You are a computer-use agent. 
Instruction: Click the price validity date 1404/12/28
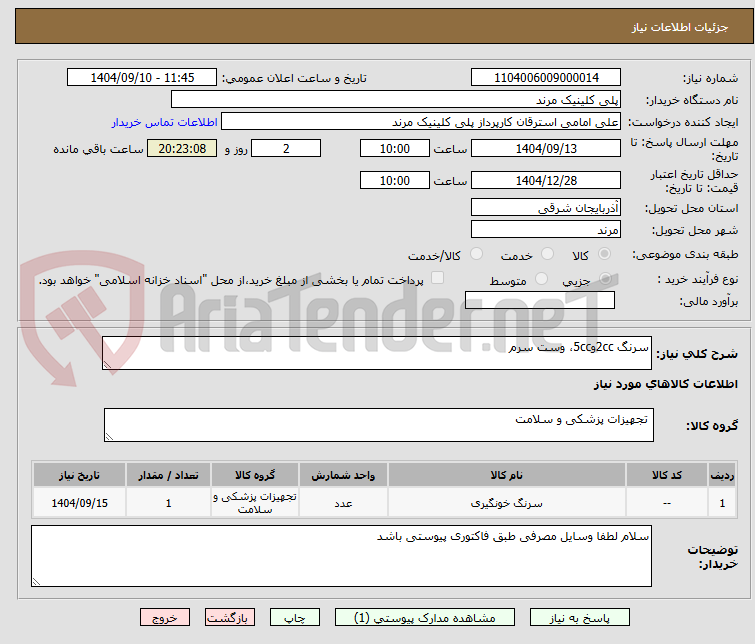tap(546, 180)
